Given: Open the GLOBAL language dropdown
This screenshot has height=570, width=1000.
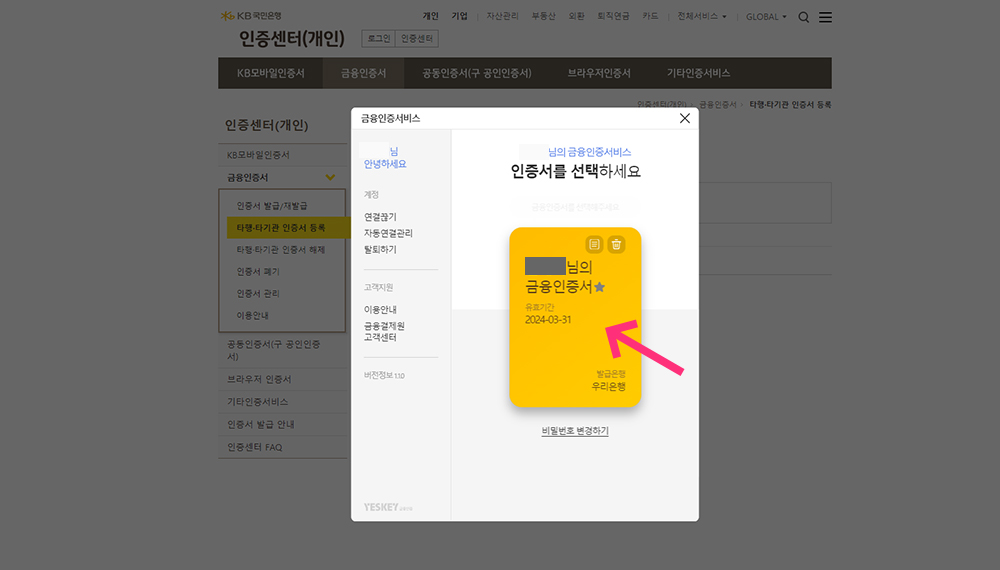Looking at the screenshot, I should pyautogui.click(x=766, y=17).
